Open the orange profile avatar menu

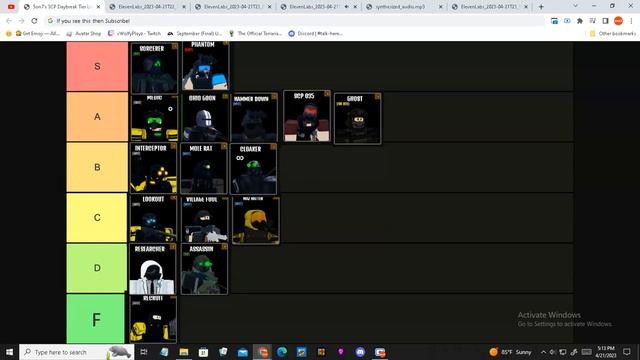point(618,21)
